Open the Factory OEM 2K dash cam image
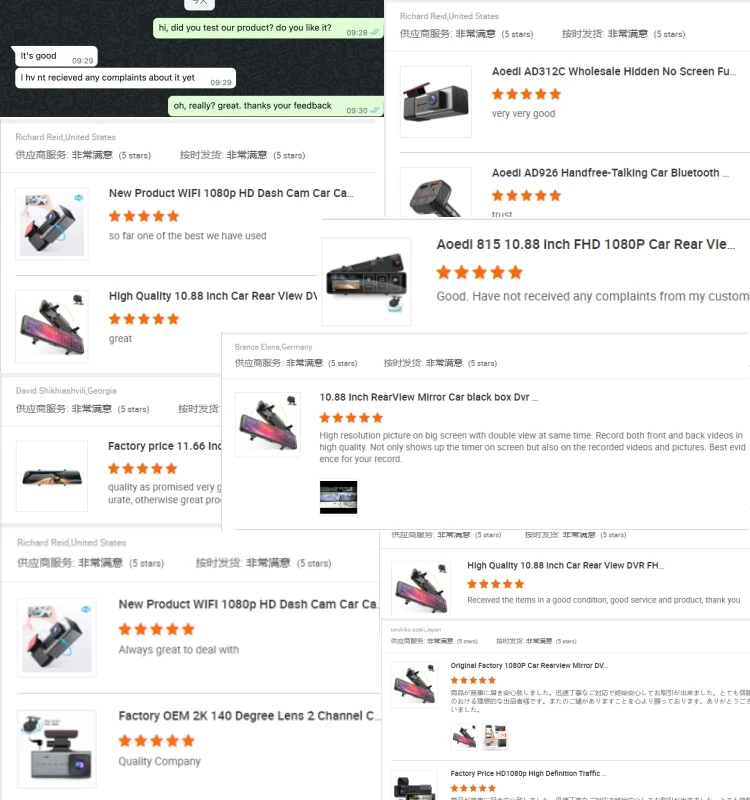 57,749
